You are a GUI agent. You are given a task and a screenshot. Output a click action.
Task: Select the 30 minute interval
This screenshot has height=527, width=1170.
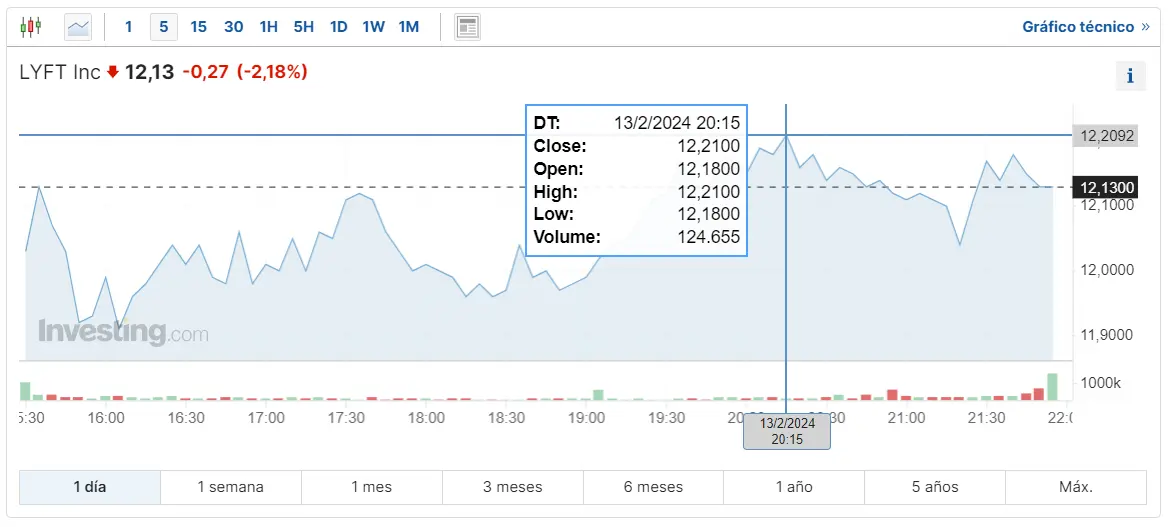(x=233, y=27)
